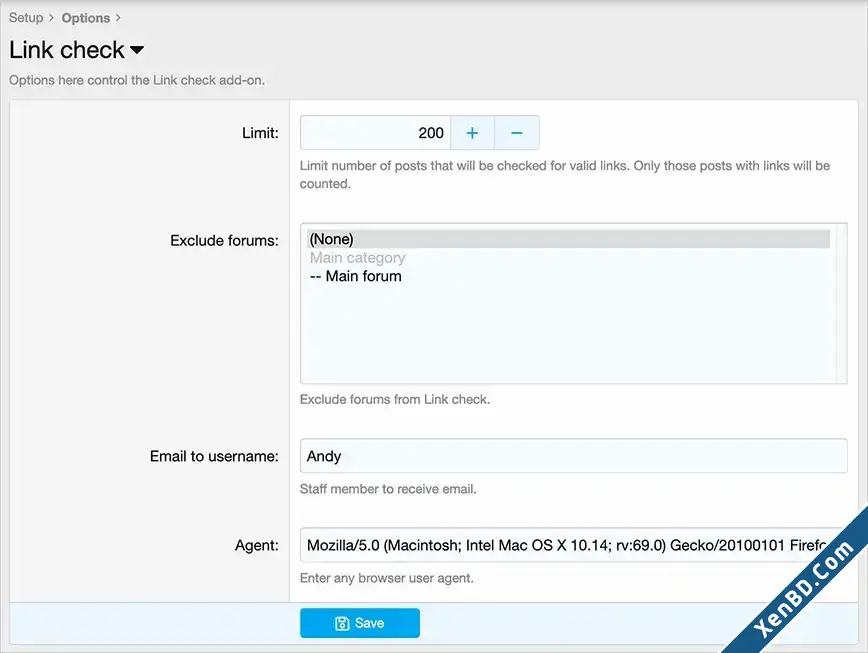Expand the Link check title dropdown arrow

pyautogui.click(x=137, y=50)
